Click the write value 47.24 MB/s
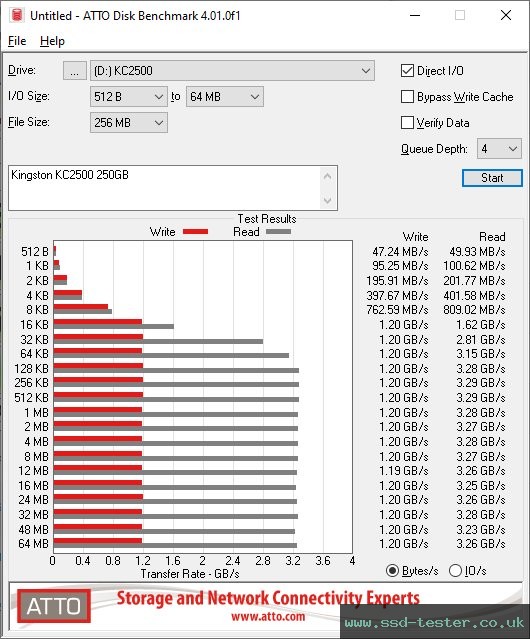The image size is (530, 639). pyautogui.click(x=400, y=252)
